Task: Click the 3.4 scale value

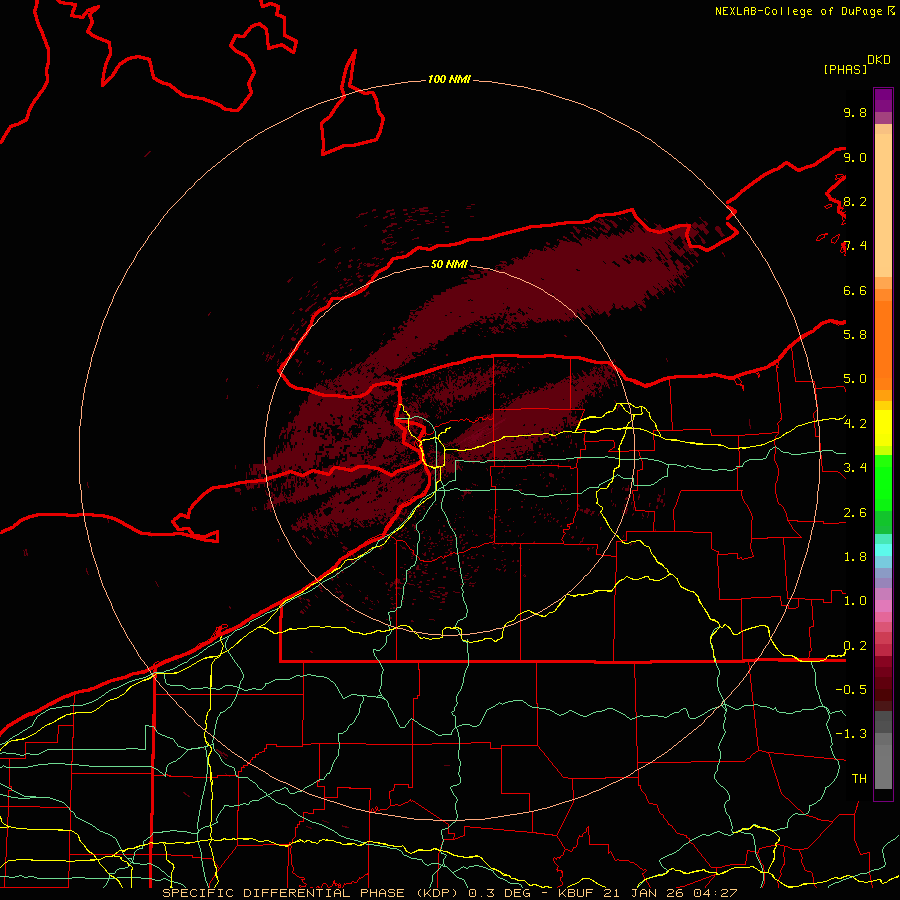Action: 855,468
